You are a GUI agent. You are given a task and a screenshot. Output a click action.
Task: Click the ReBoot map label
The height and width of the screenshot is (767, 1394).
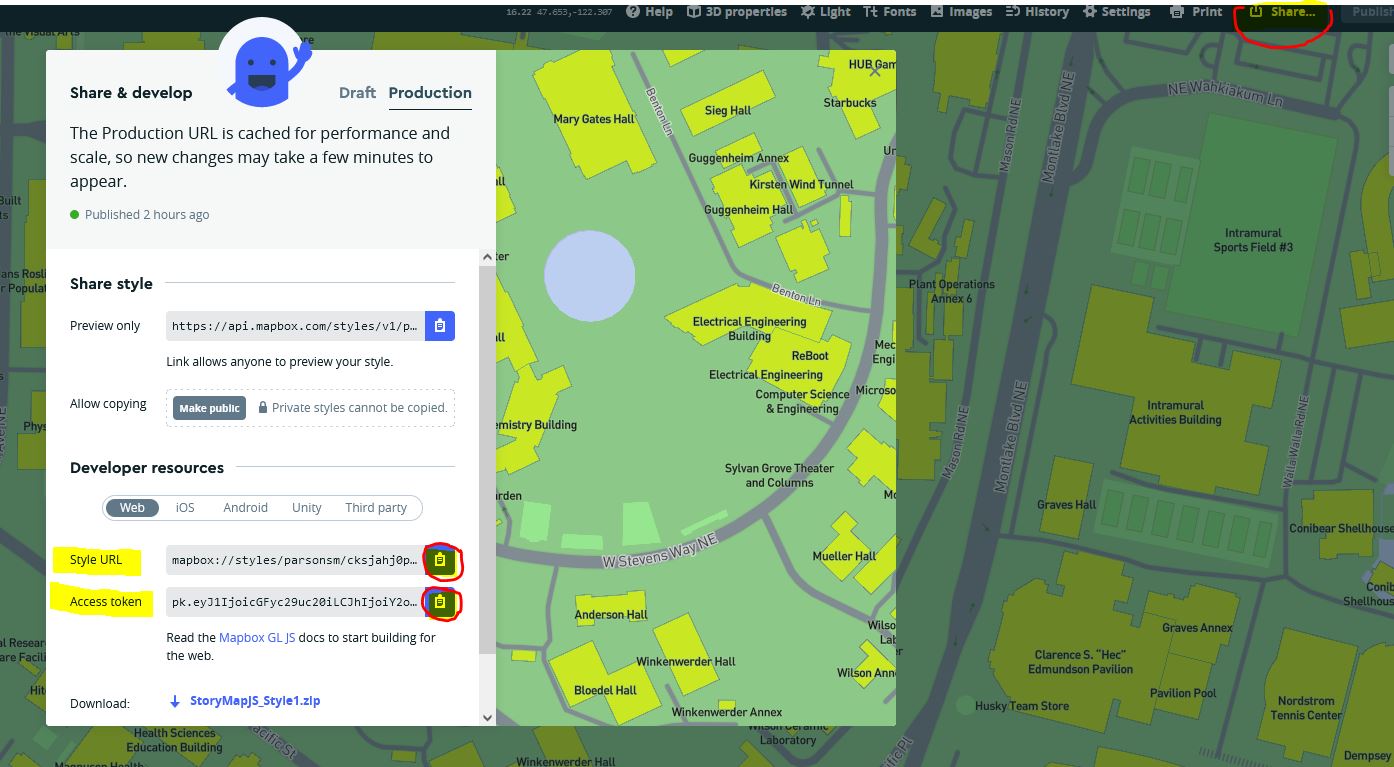tap(810, 356)
